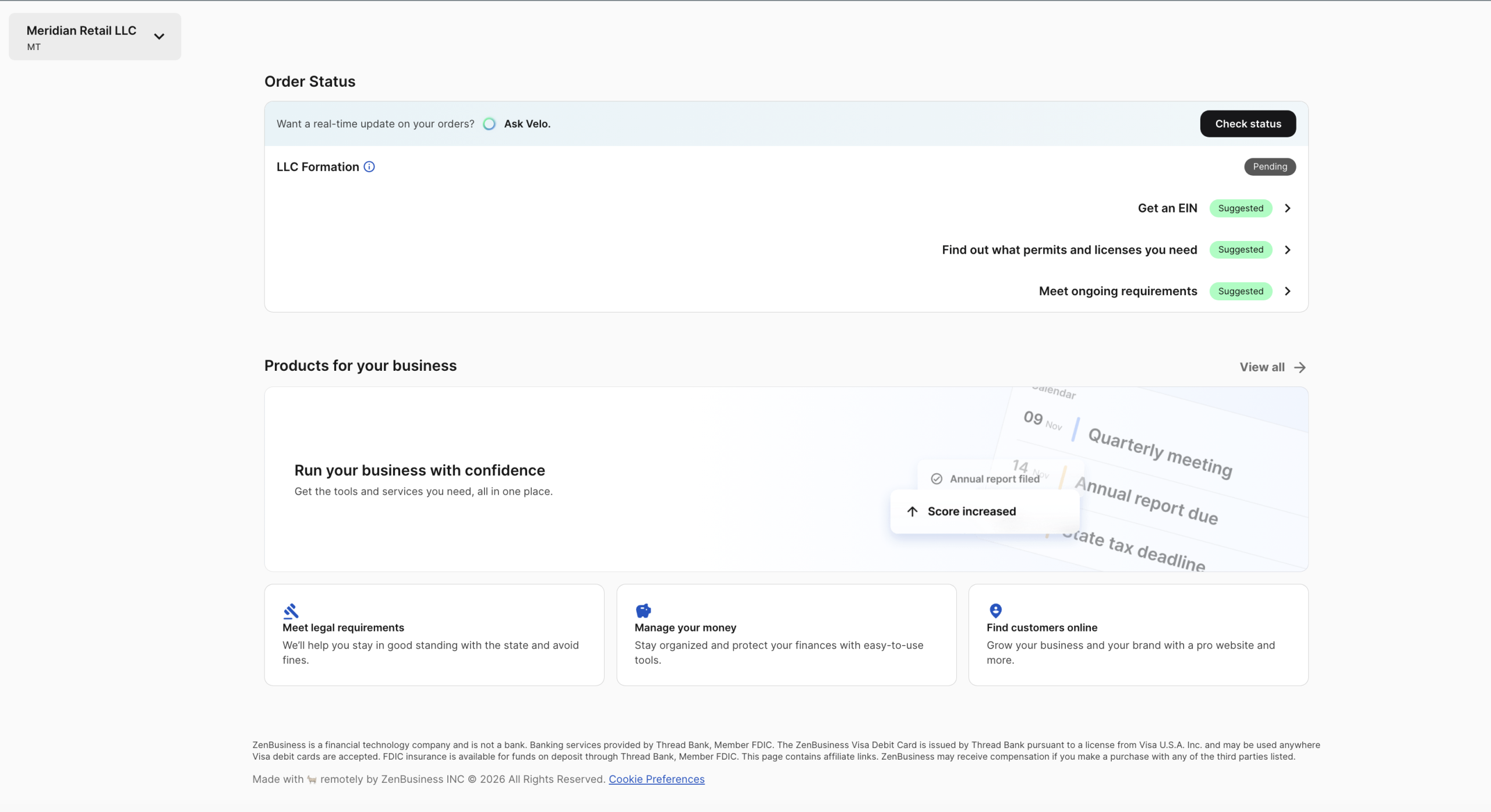Expand permits and licenses chevron arrow

[1288, 250]
